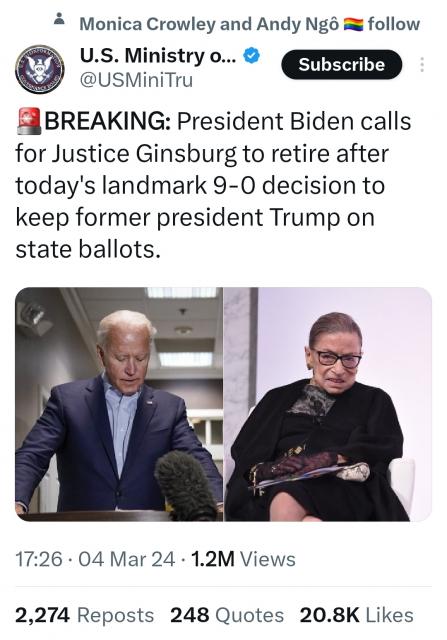Click the microphone in the left photo
The height and width of the screenshot is (640, 447).
(187, 486)
